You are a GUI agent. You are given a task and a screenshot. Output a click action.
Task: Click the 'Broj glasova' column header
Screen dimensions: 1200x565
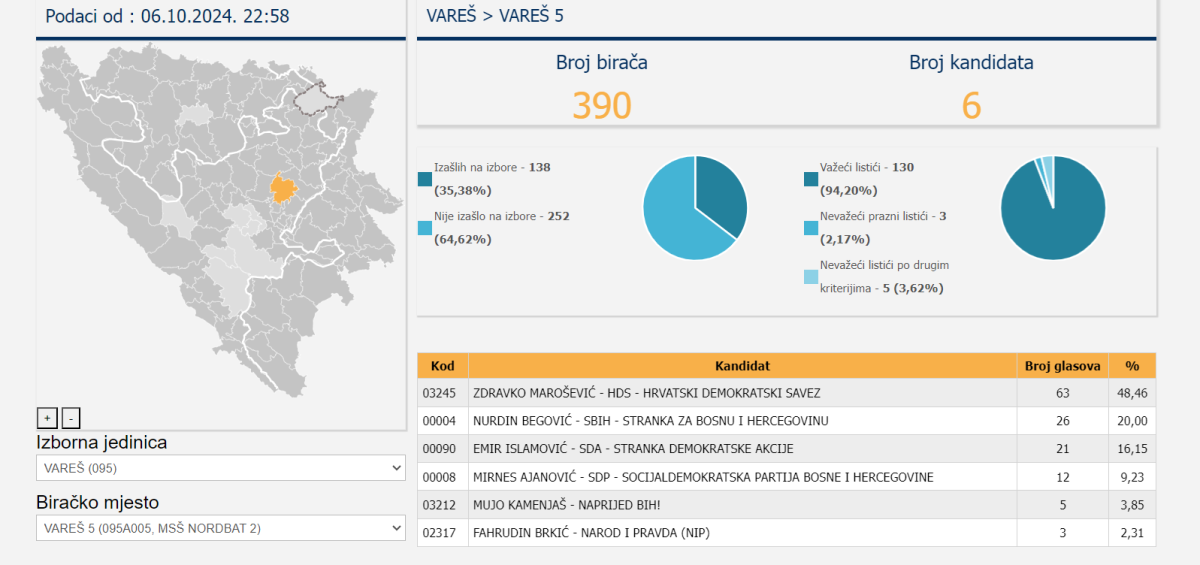(x=1063, y=366)
